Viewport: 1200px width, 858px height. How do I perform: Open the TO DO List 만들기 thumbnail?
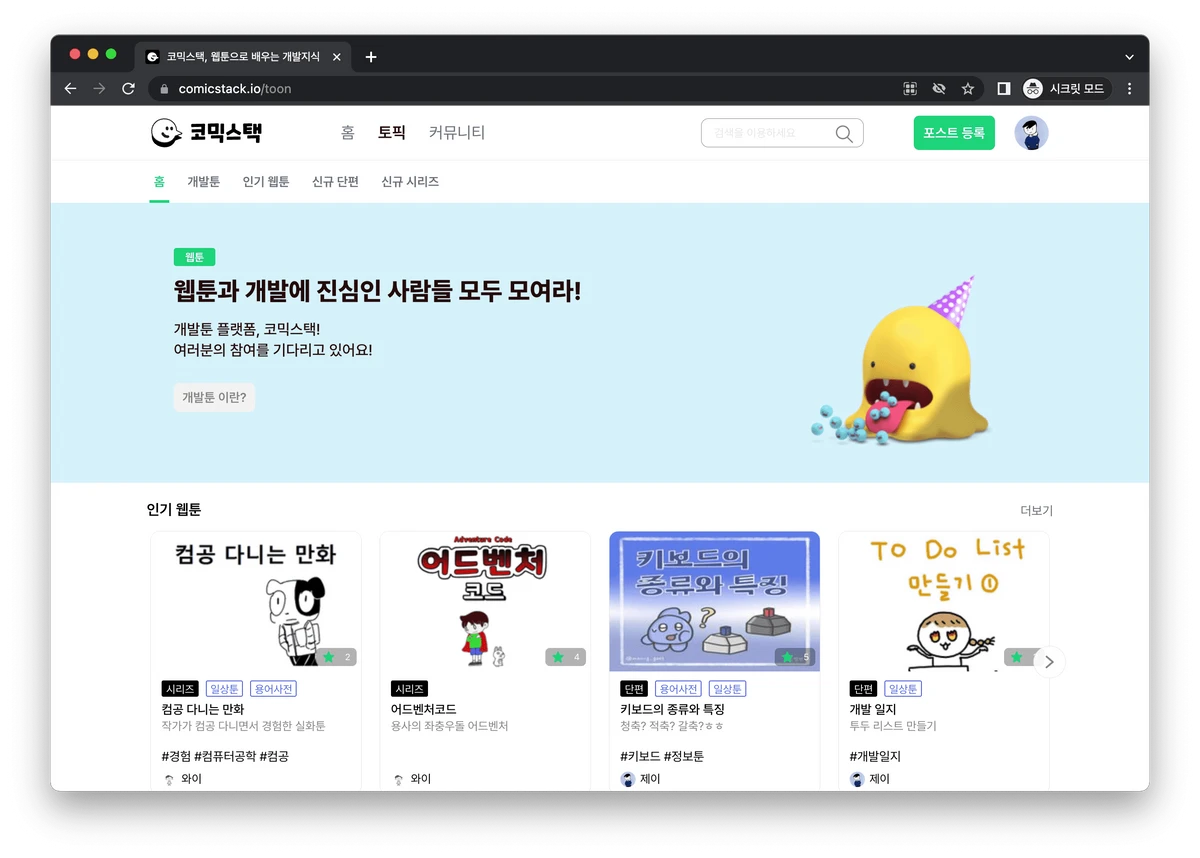[943, 601]
